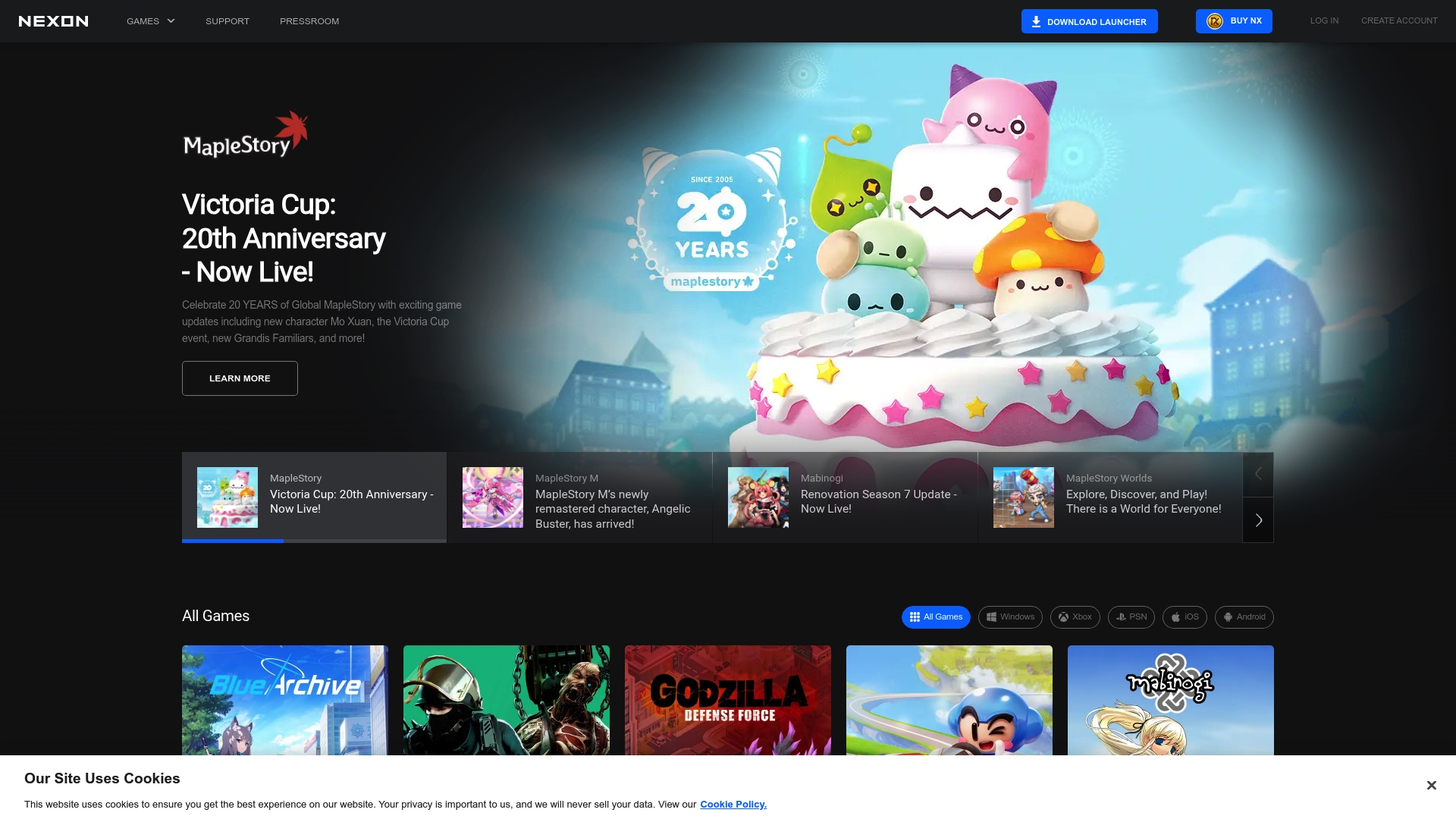Filter games by Windows platform
The height and width of the screenshot is (819, 1456).
pyautogui.click(x=1010, y=617)
